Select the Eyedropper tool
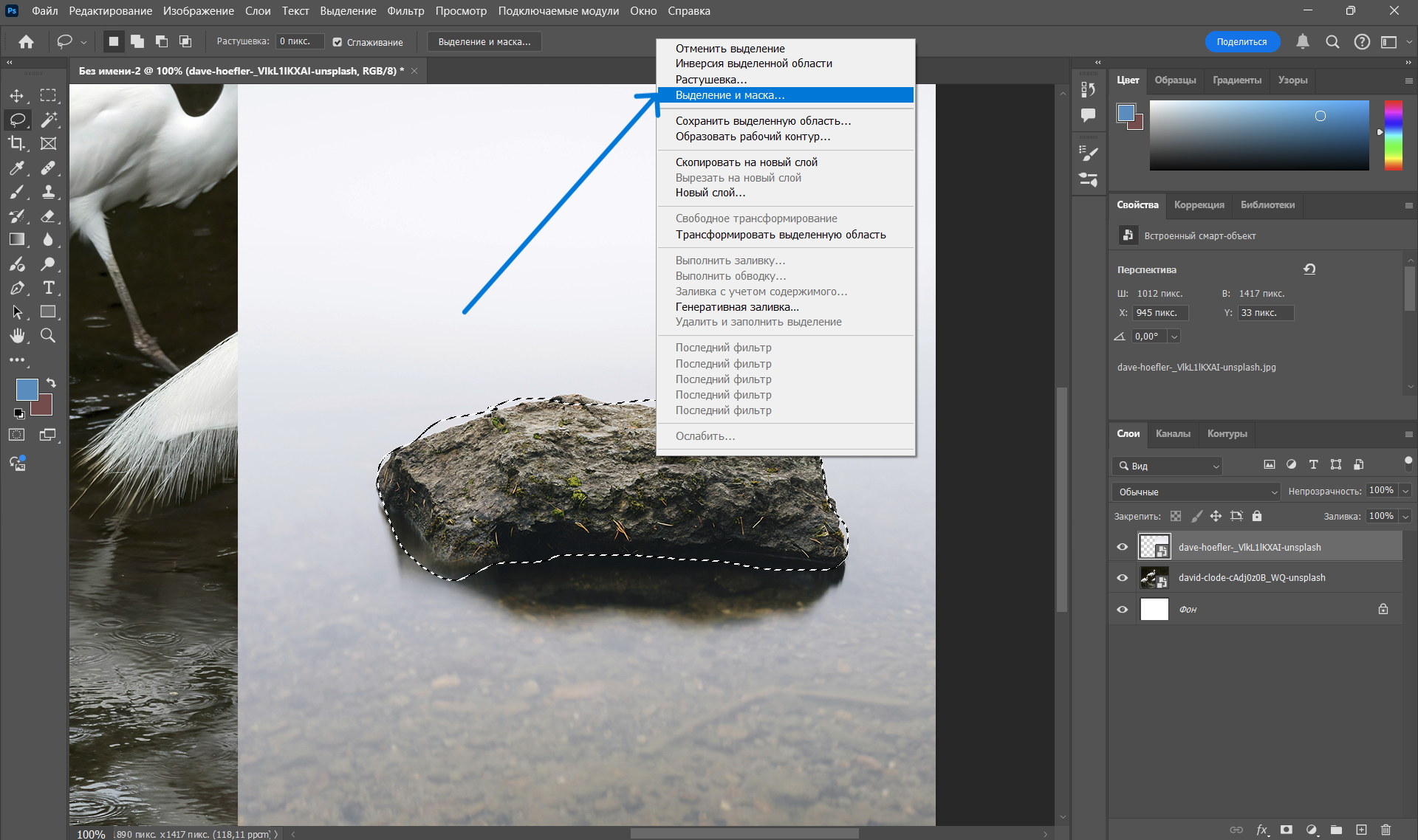The image size is (1418, 840). [17, 168]
